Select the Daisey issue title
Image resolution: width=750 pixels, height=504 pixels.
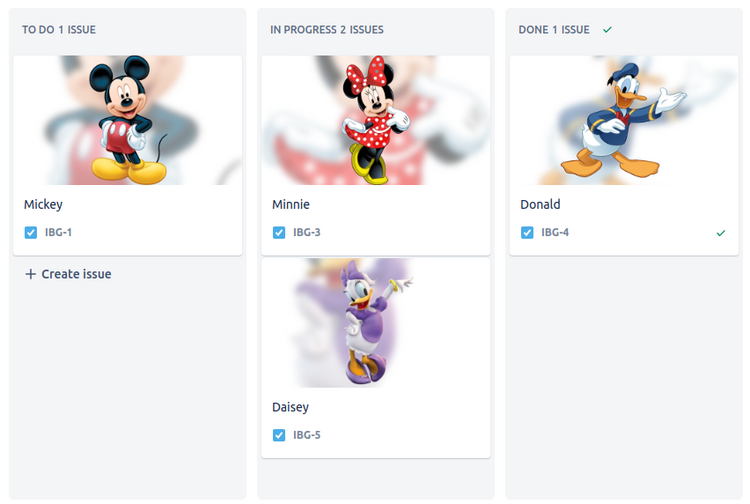tap(290, 407)
